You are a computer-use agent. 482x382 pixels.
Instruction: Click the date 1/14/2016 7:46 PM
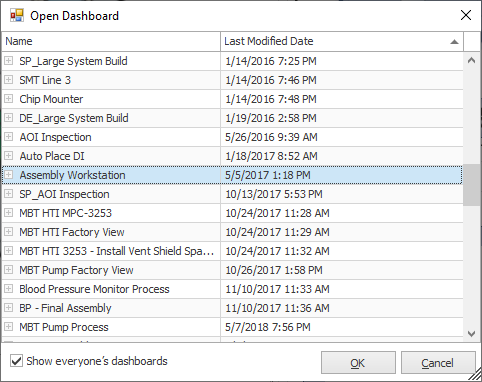[271, 80]
